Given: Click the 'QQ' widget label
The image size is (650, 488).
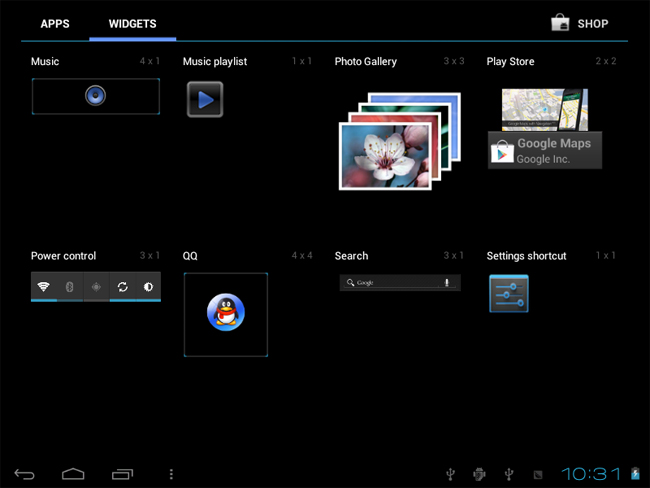Looking at the screenshot, I should 190,256.
